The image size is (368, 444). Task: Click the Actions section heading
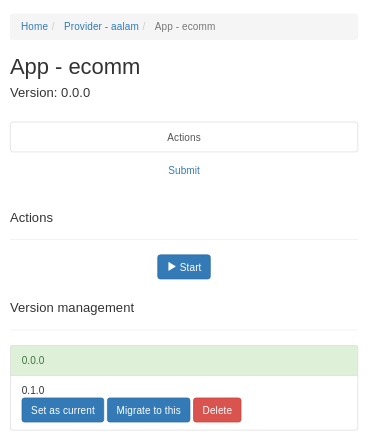tap(31, 218)
